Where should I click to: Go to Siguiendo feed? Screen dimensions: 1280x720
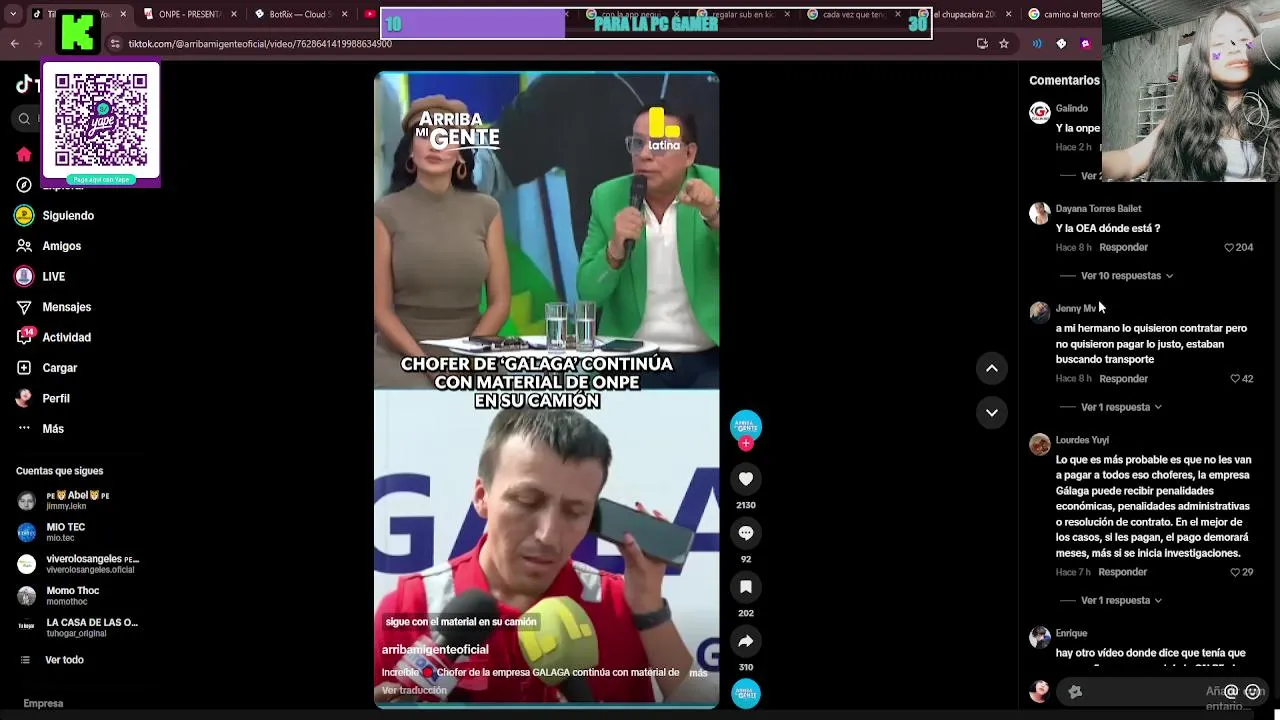coord(55,215)
